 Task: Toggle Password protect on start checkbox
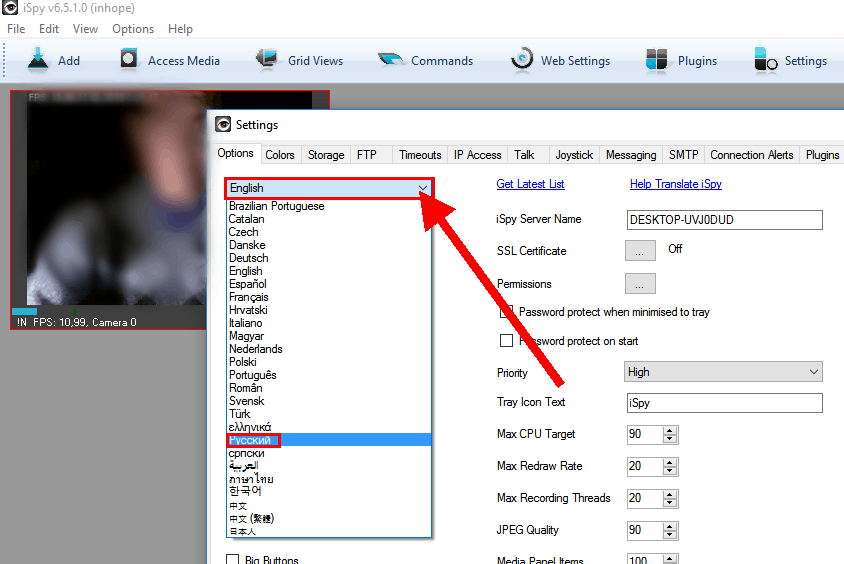(x=506, y=341)
